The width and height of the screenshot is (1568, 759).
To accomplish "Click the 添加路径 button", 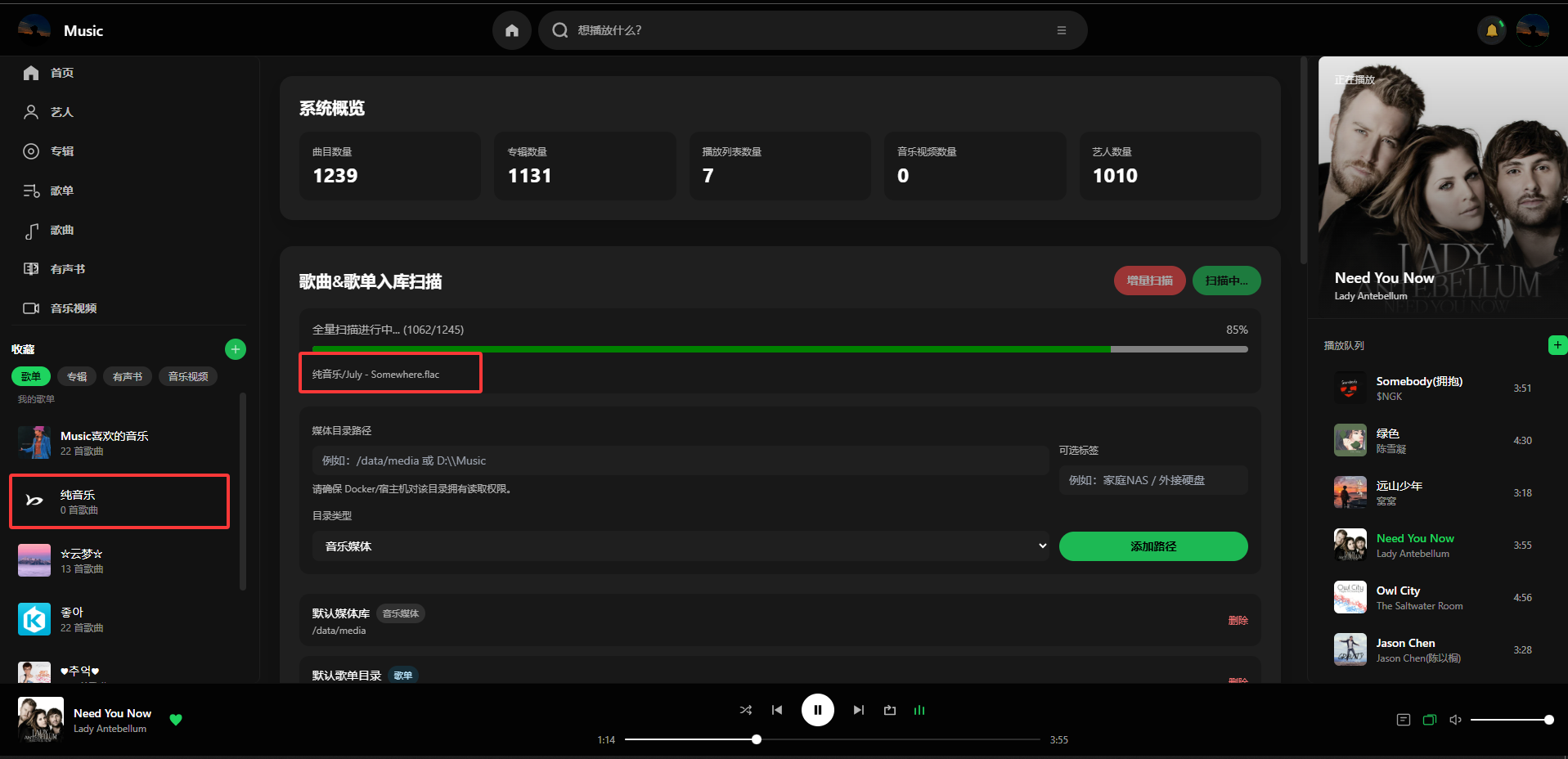I will [x=1153, y=546].
